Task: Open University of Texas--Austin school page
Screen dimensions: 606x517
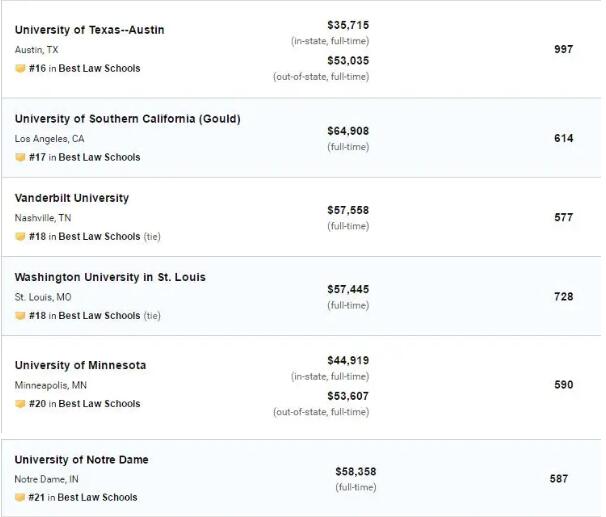Action: 89,30
